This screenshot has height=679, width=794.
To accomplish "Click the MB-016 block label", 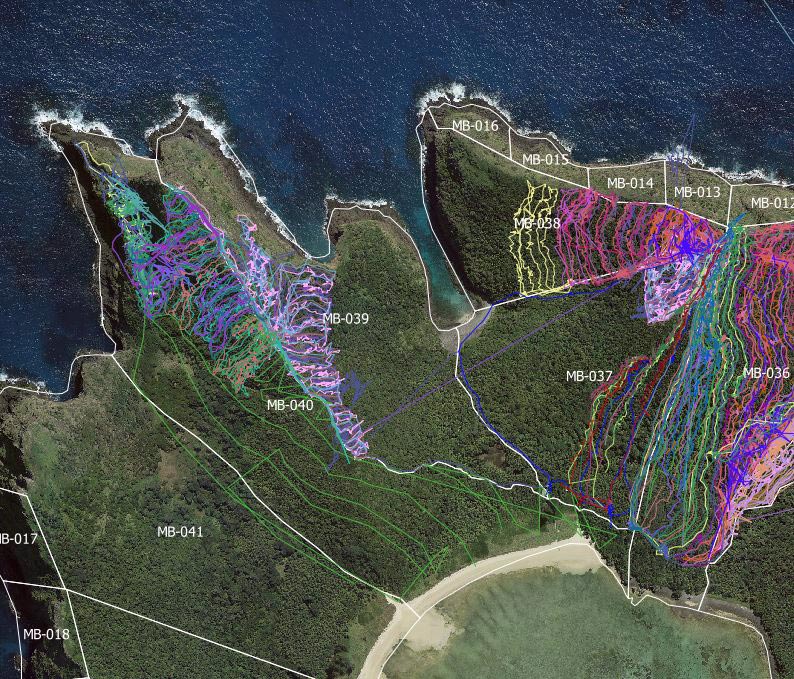I will pyautogui.click(x=474, y=126).
